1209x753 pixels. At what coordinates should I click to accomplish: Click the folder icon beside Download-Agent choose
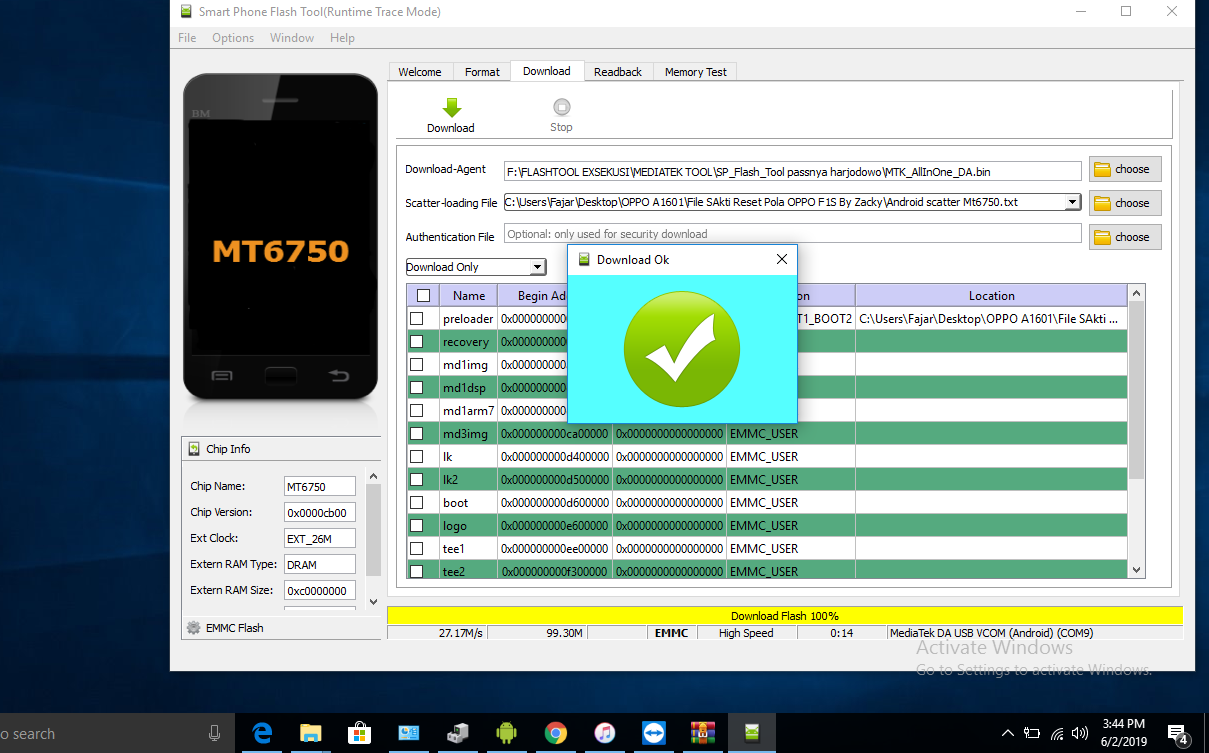click(1102, 169)
